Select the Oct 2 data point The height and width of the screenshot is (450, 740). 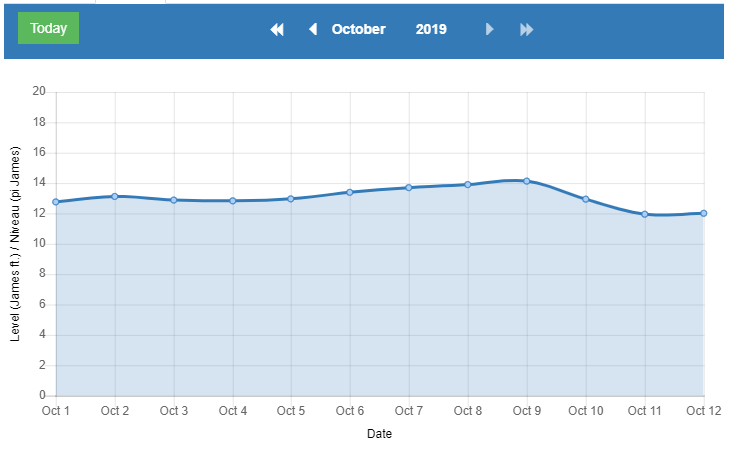[115, 196]
